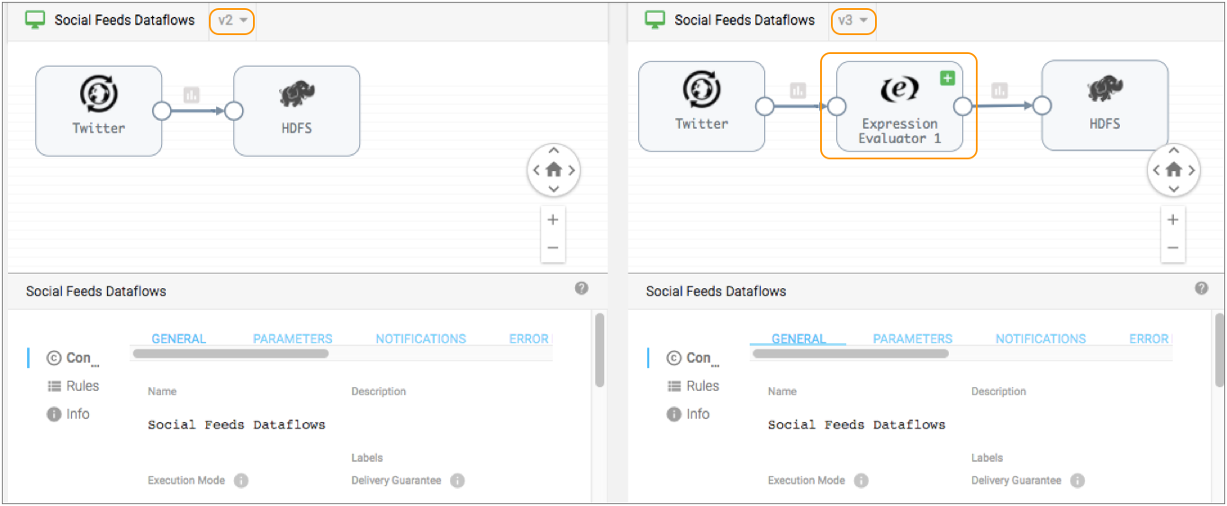Open the v2 version dropdown
Viewport: 1227px width, 506px height.
point(232,20)
